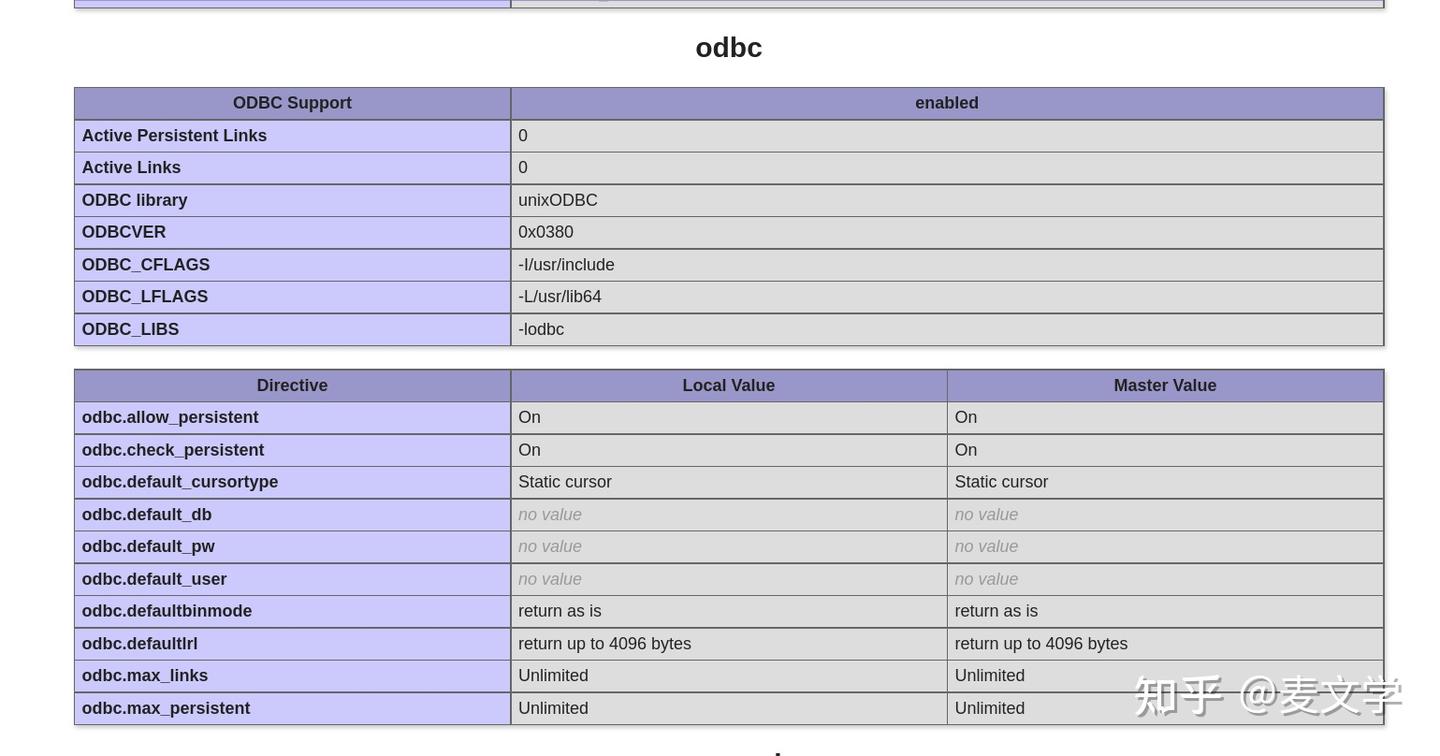Click odbc.check_persistent local value On

[529, 450]
